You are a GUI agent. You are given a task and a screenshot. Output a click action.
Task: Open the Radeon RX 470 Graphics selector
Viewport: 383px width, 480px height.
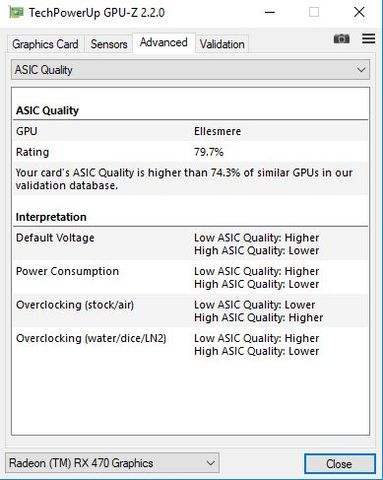tap(112, 463)
